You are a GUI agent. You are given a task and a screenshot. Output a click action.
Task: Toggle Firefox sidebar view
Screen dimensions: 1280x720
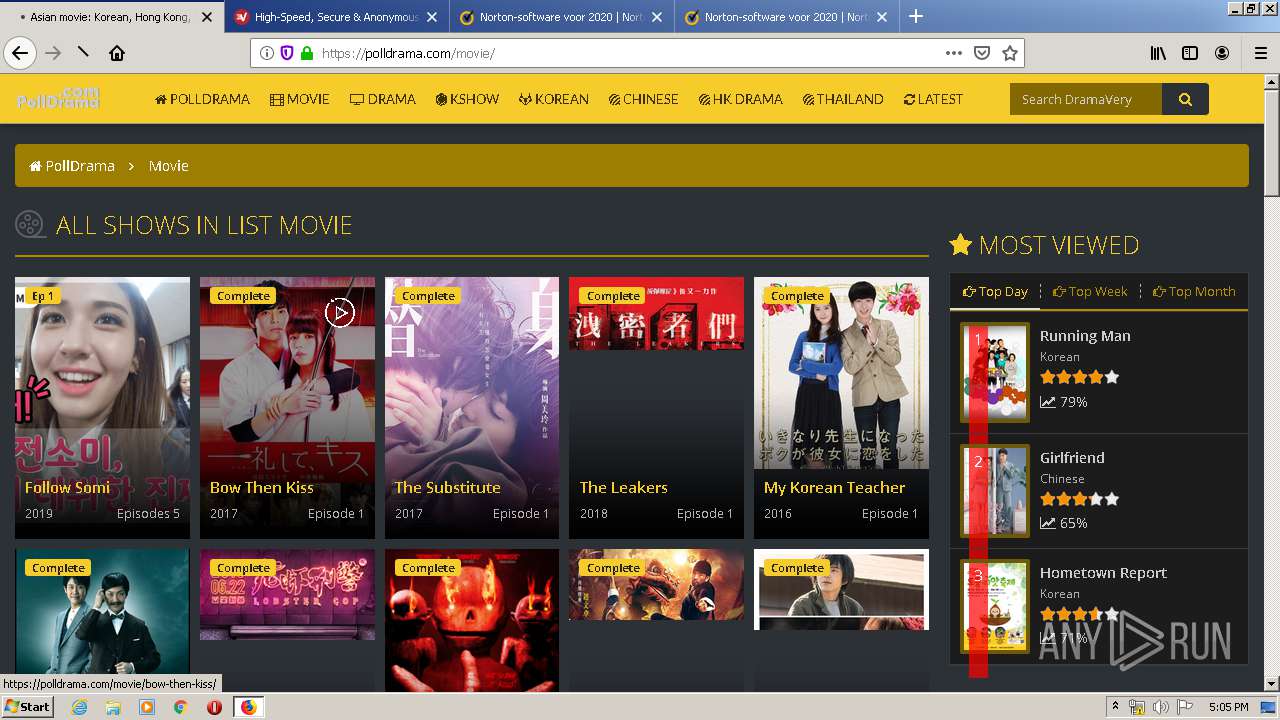tap(1190, 53)
